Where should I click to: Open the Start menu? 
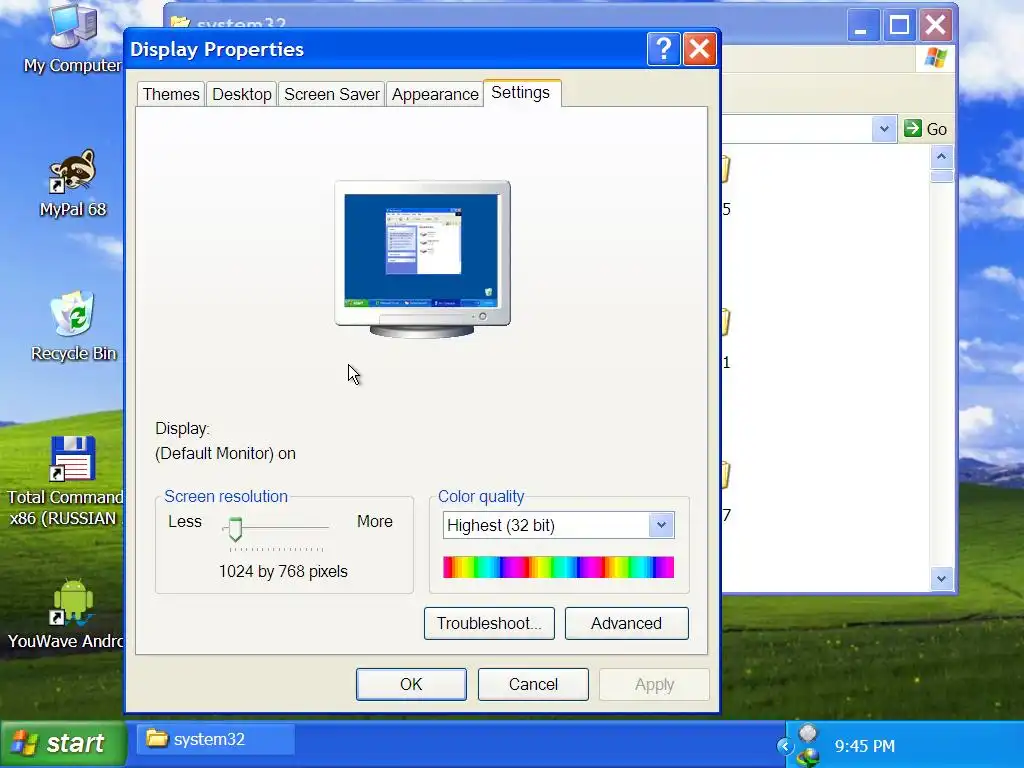point(63,743)
